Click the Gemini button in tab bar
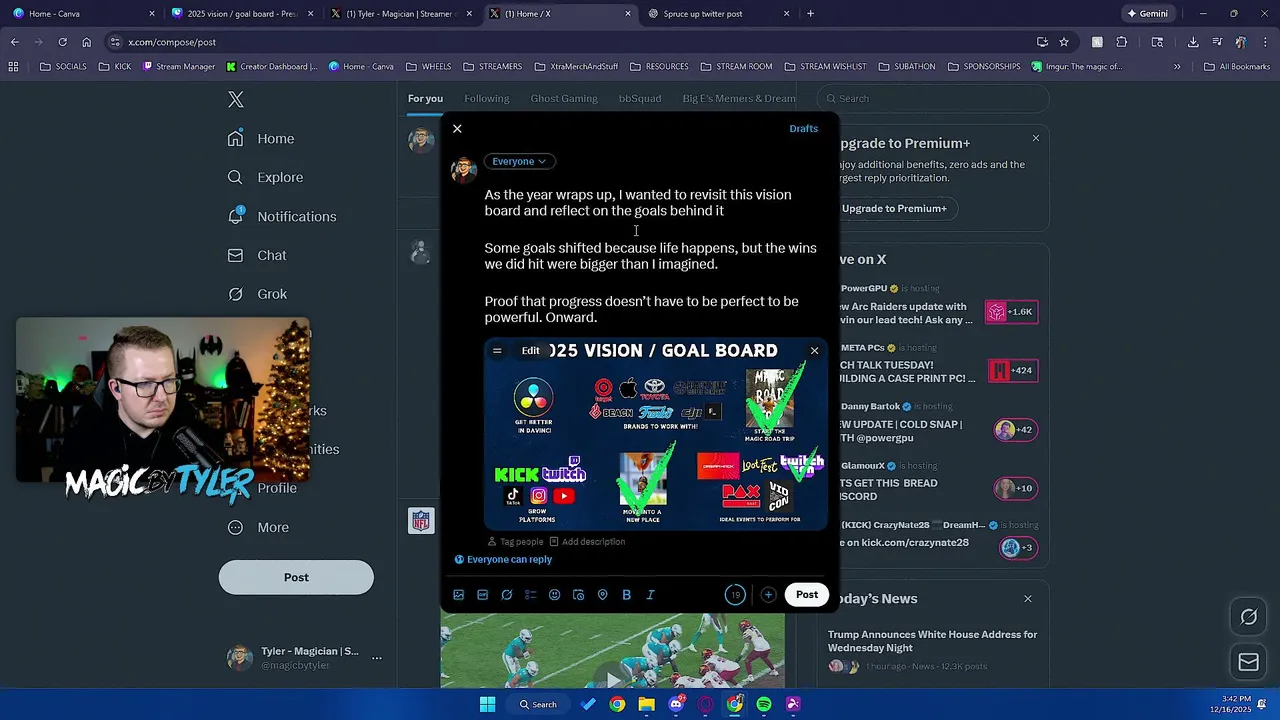1280x720 pixels. click(x=1147, y=14)
